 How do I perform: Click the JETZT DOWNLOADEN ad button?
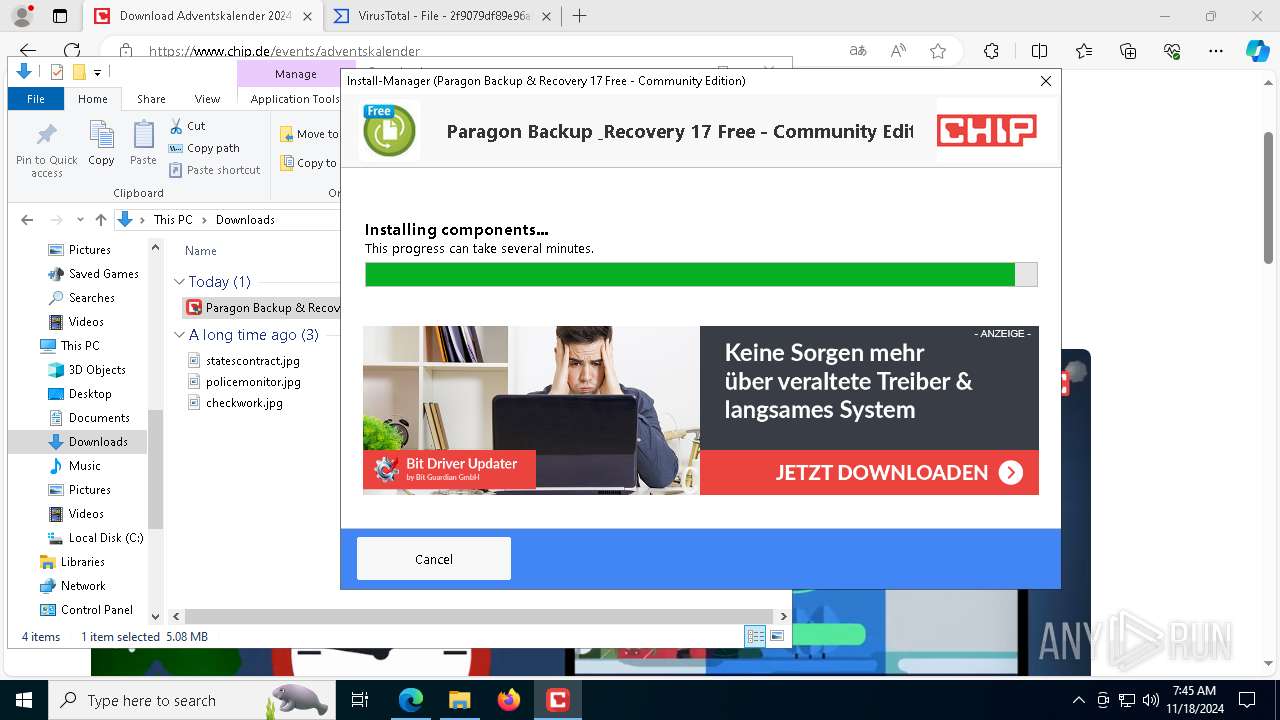[x=869, y=472]
